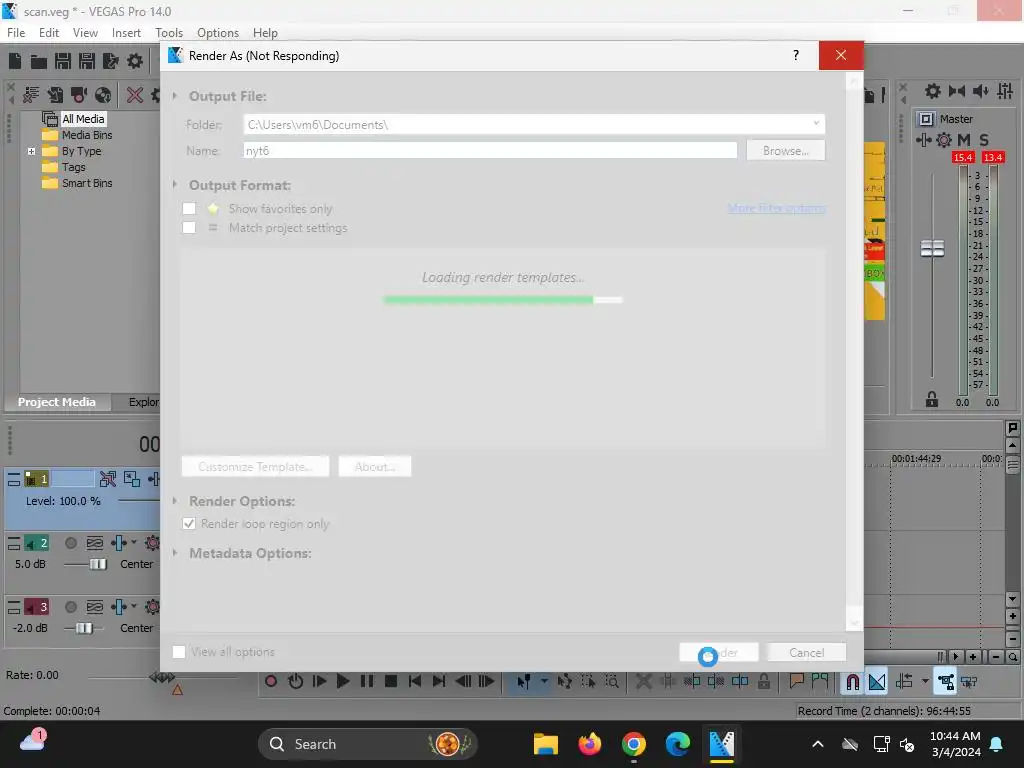The height and width of the screenshot is (768, 1024).
Task: Click the Capture Video icon
Action: pos(79,95)
